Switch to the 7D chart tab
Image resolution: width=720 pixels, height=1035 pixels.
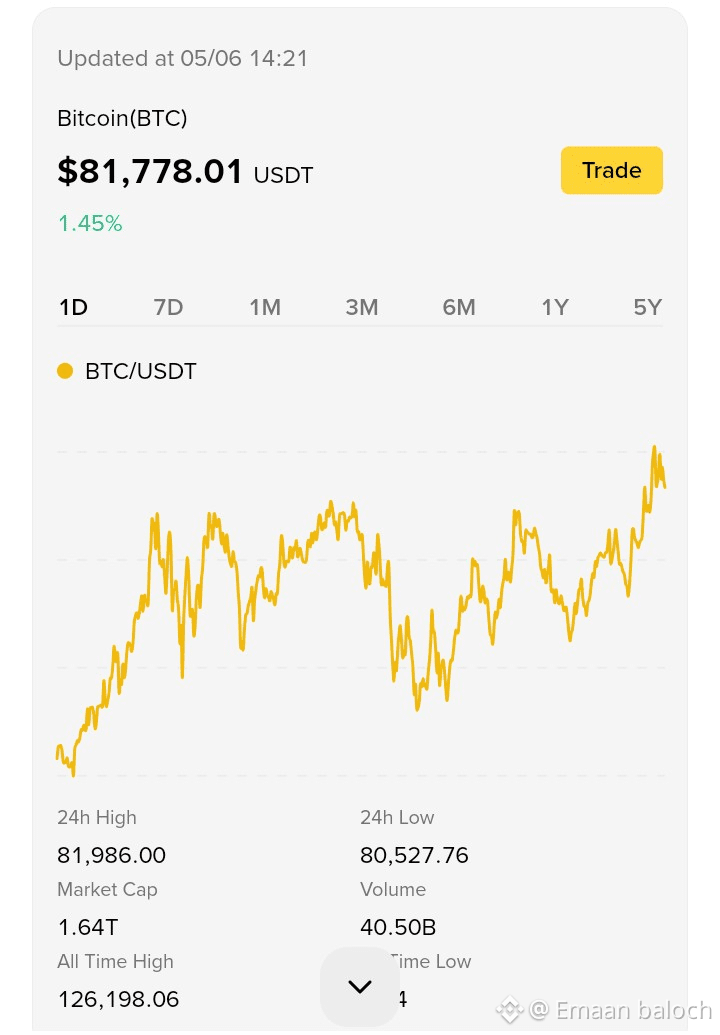point(168,308)
